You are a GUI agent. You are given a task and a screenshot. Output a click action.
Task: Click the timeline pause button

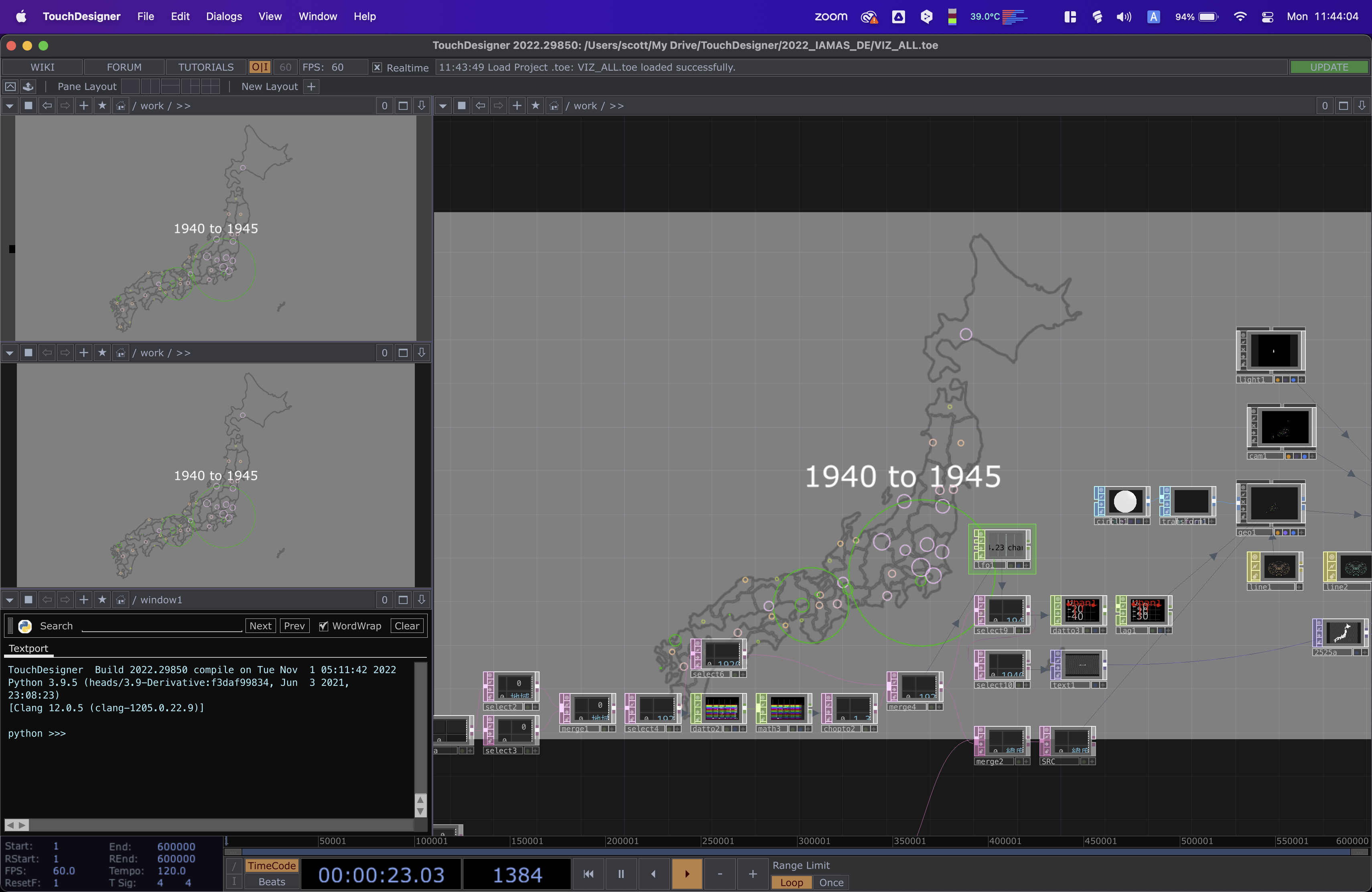[x=621, y=874]
